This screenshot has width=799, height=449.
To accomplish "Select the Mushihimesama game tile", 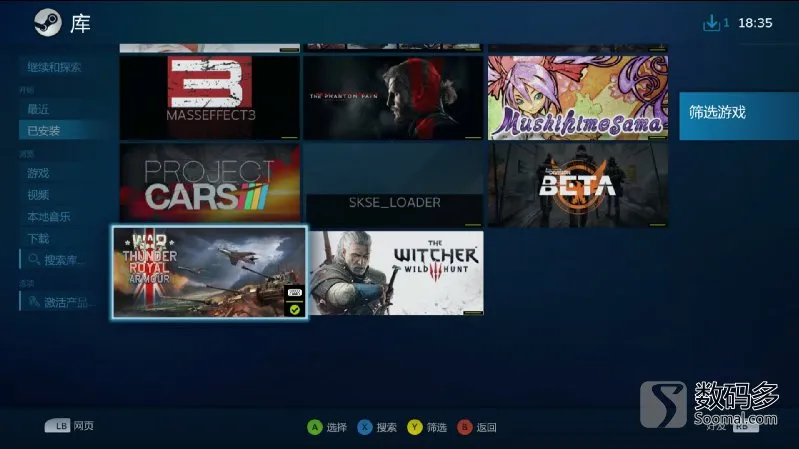I will point(577,97).
